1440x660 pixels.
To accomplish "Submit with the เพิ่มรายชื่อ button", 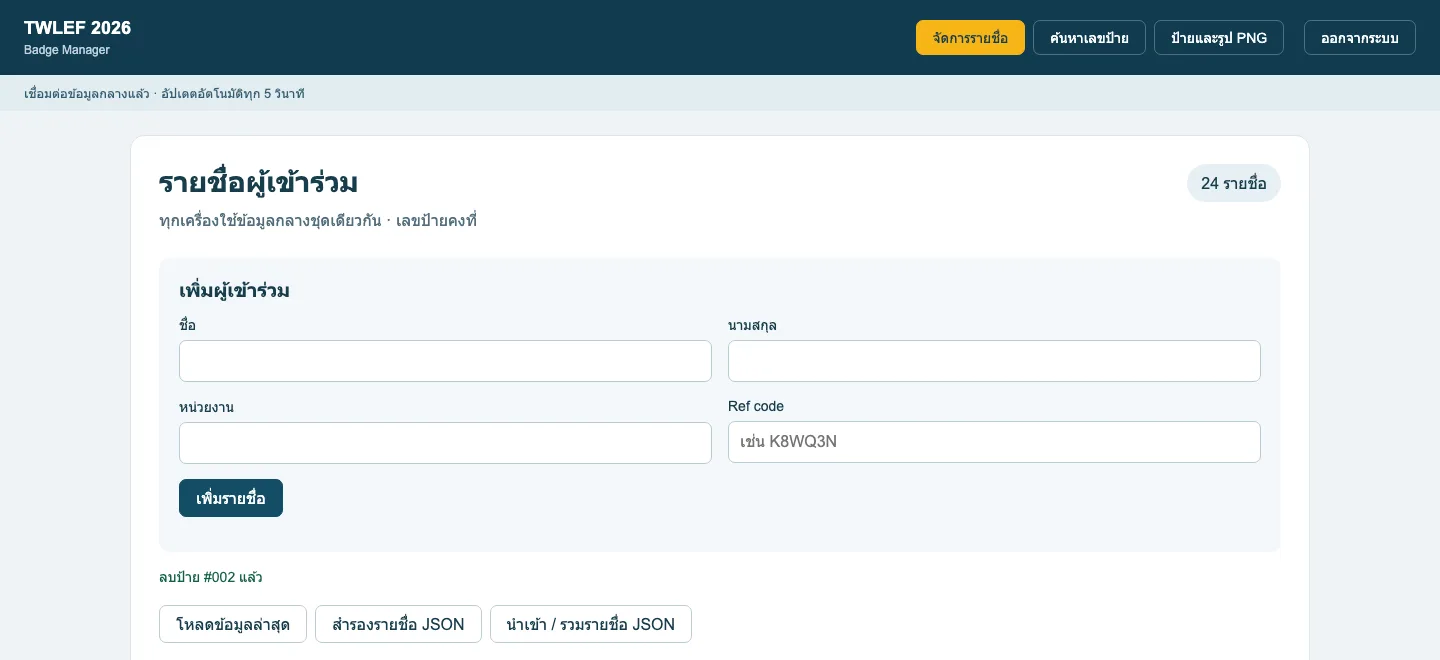I will click(x=231, y=498).
